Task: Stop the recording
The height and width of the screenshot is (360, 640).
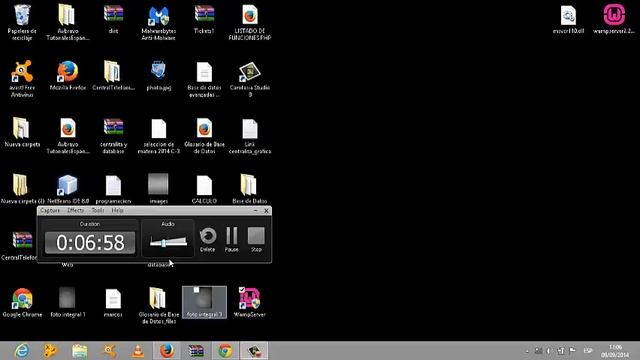Action: point(256,240)
